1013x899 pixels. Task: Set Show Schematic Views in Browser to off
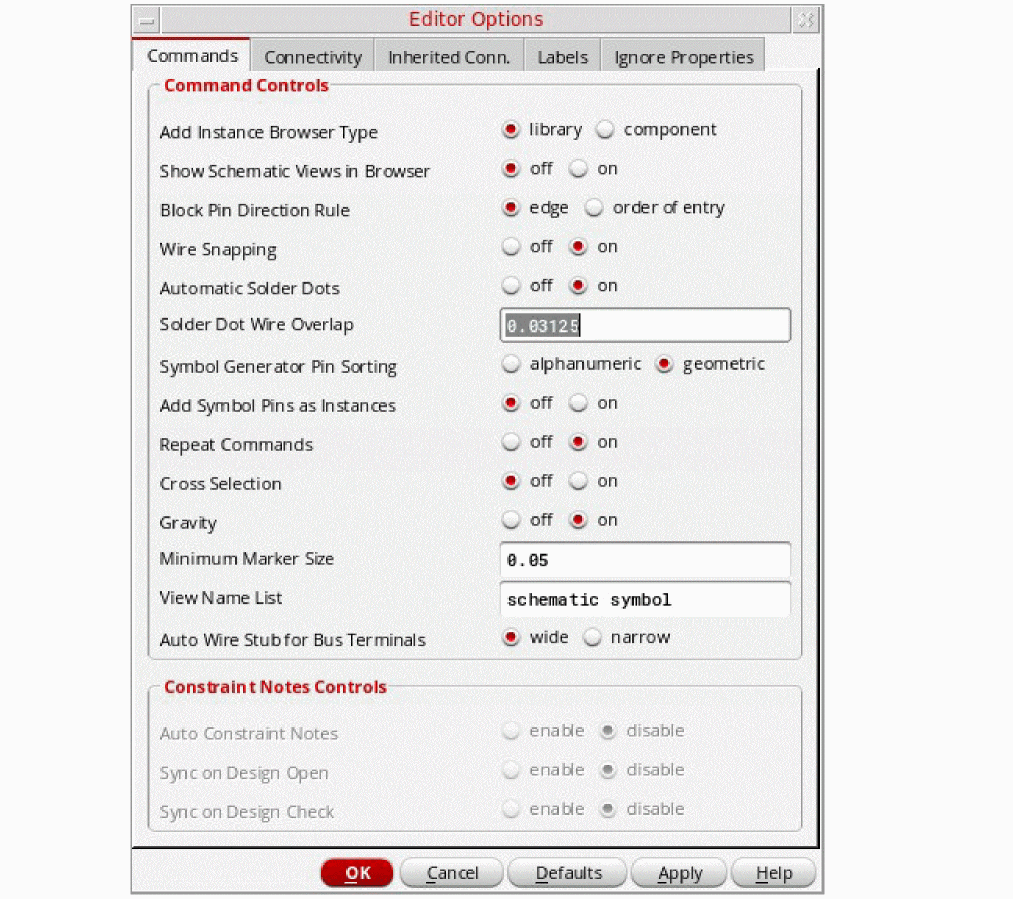click(510, 169)
